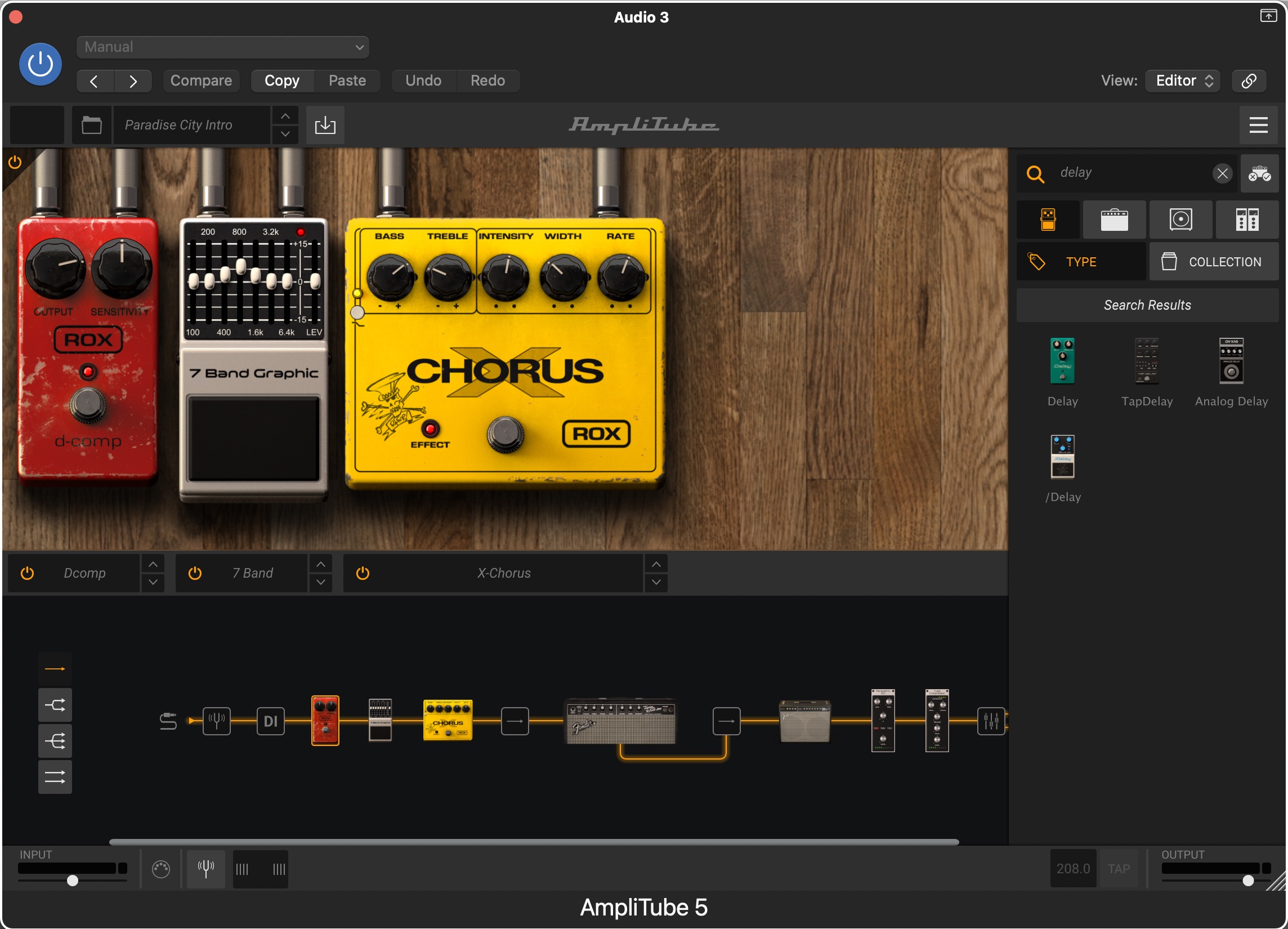This screenshot has width=1288, height=929.
Task: Open the AmpliTube hamburger menu
Action: pos(1259,125)
